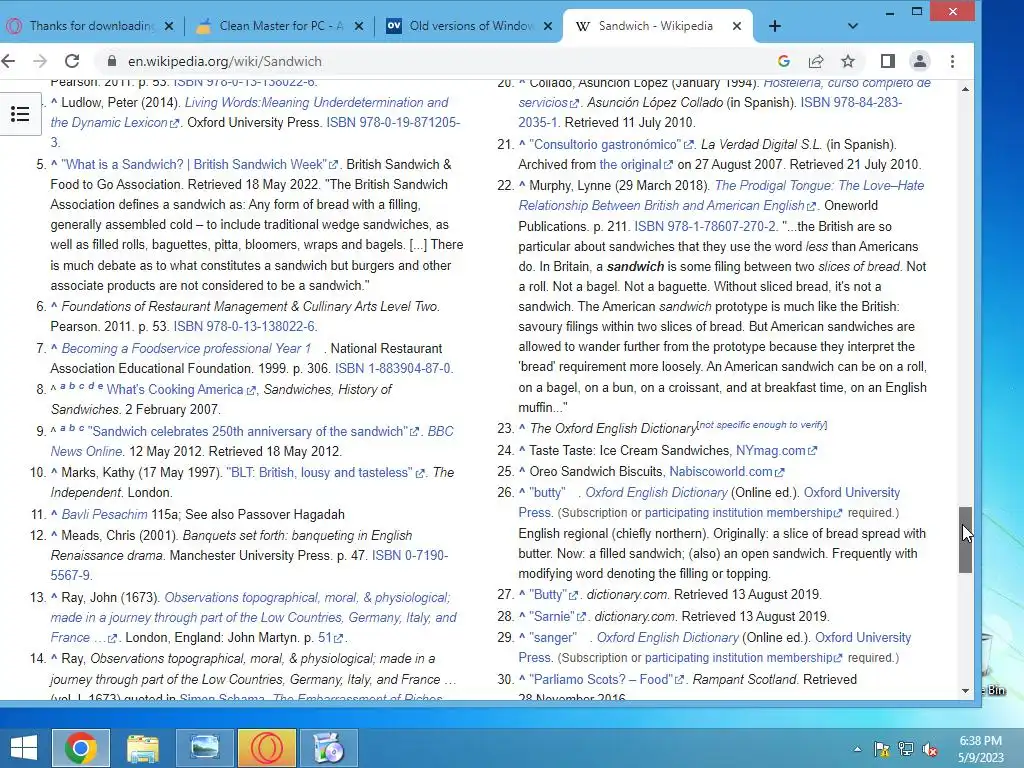The height and width of the screenshot is (768, 1024).
Task: Open ISBN 978-1-78607-270-2 link
Action: tap(706, 227)
